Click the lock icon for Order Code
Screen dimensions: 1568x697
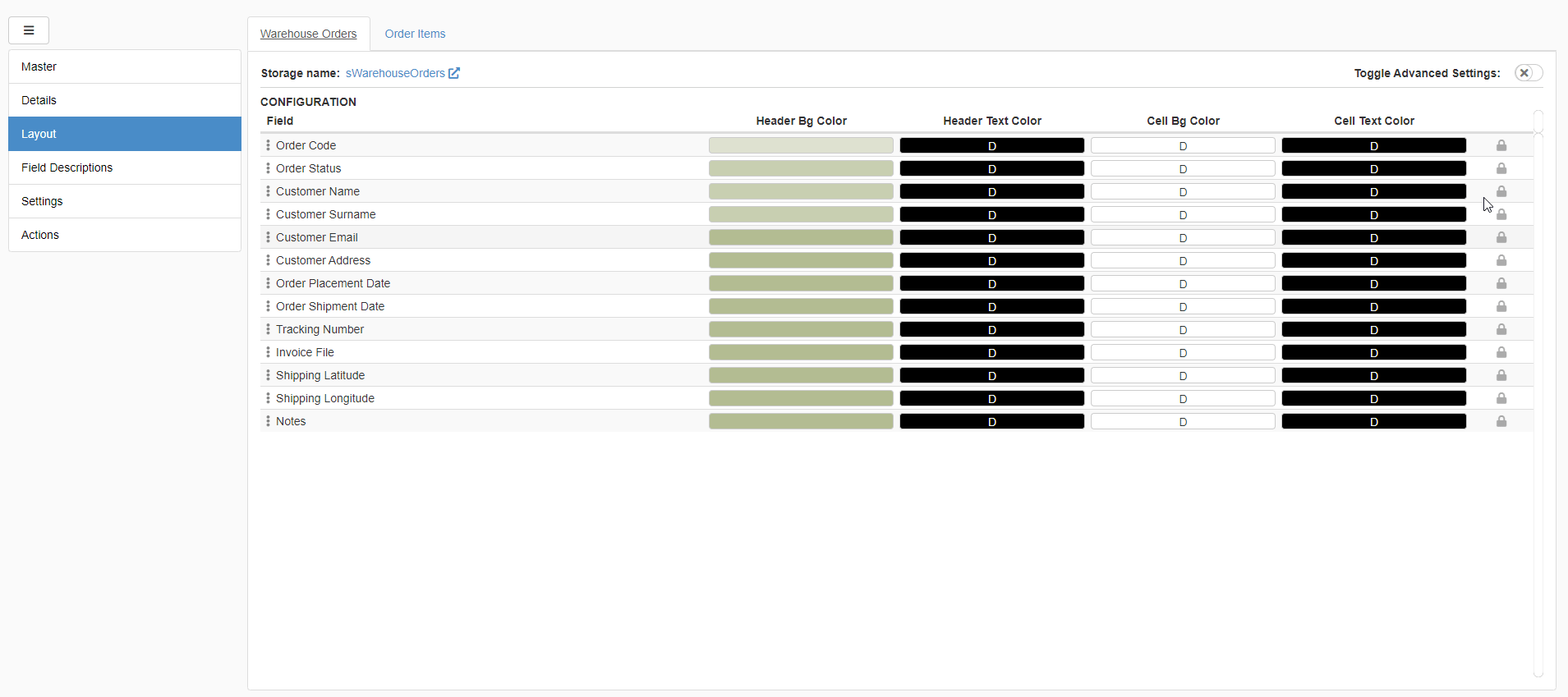tap(1501, 145)
